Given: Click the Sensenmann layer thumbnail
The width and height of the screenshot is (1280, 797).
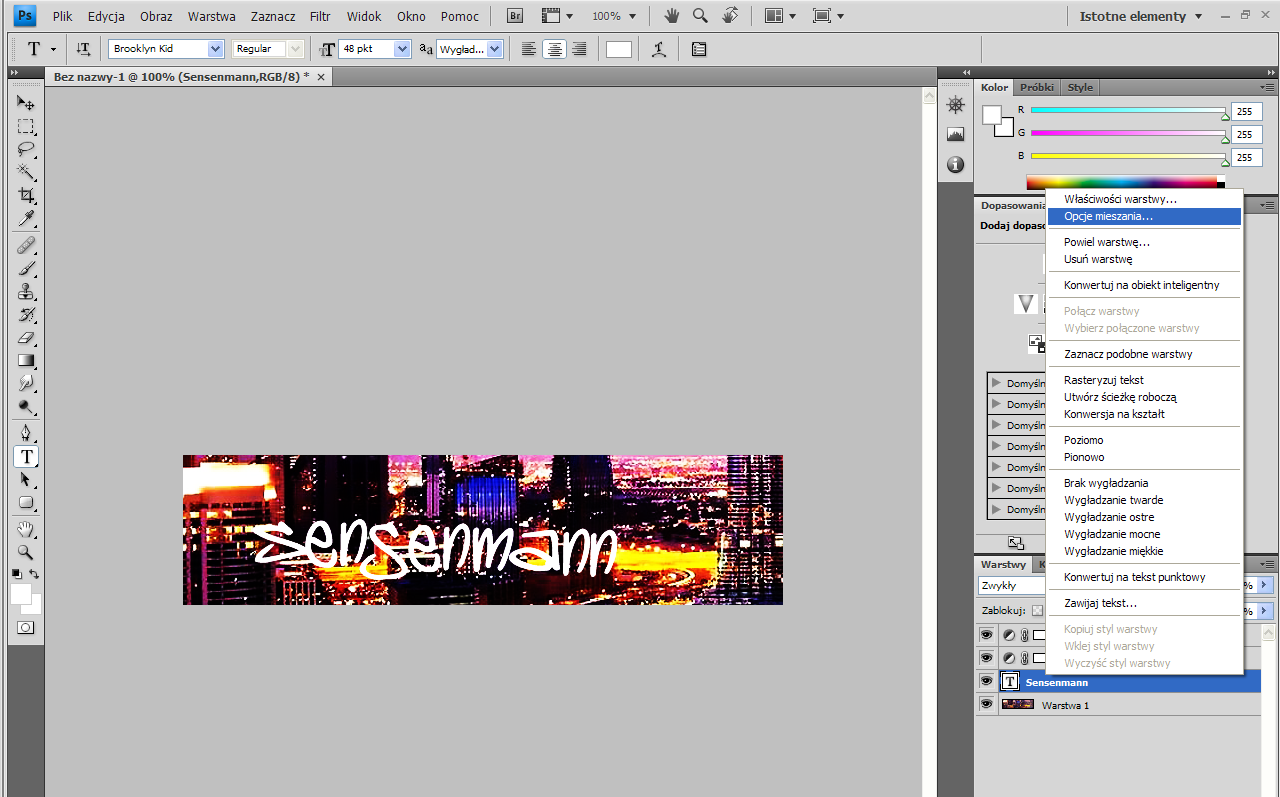Looking at the screenshot, I should pos(1010,682).
